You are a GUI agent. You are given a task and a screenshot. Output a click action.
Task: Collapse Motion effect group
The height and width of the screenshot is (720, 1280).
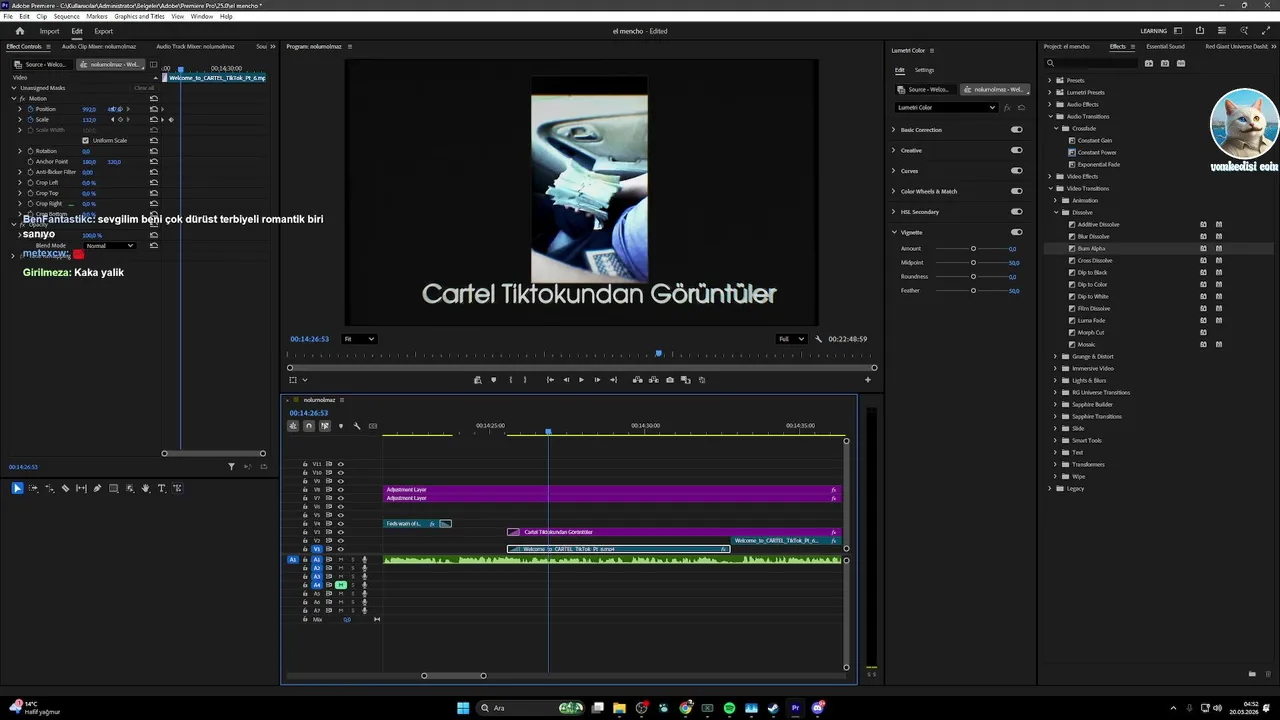pos(14,98)
